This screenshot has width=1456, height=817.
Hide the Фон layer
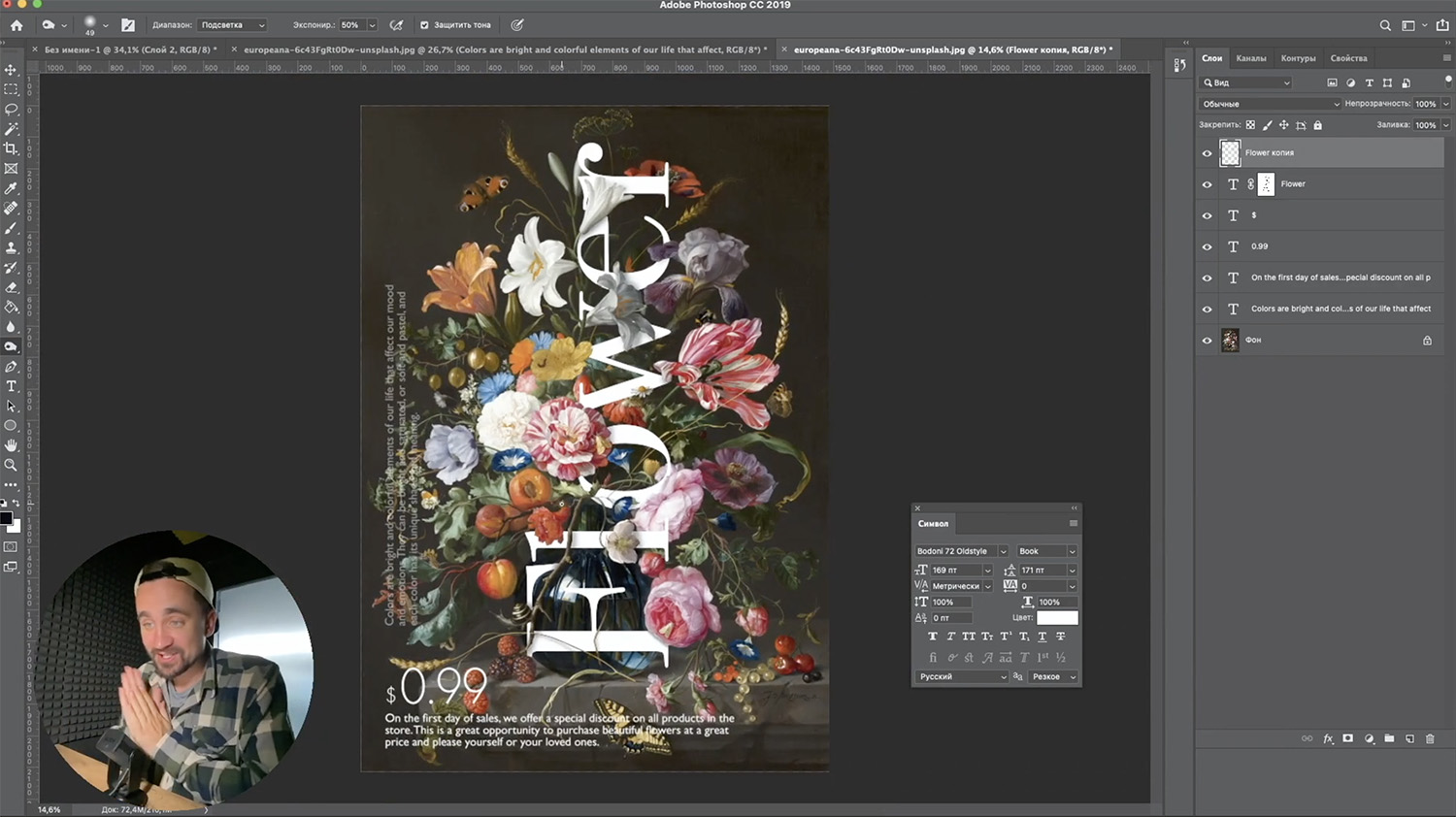coord(1207,341)
